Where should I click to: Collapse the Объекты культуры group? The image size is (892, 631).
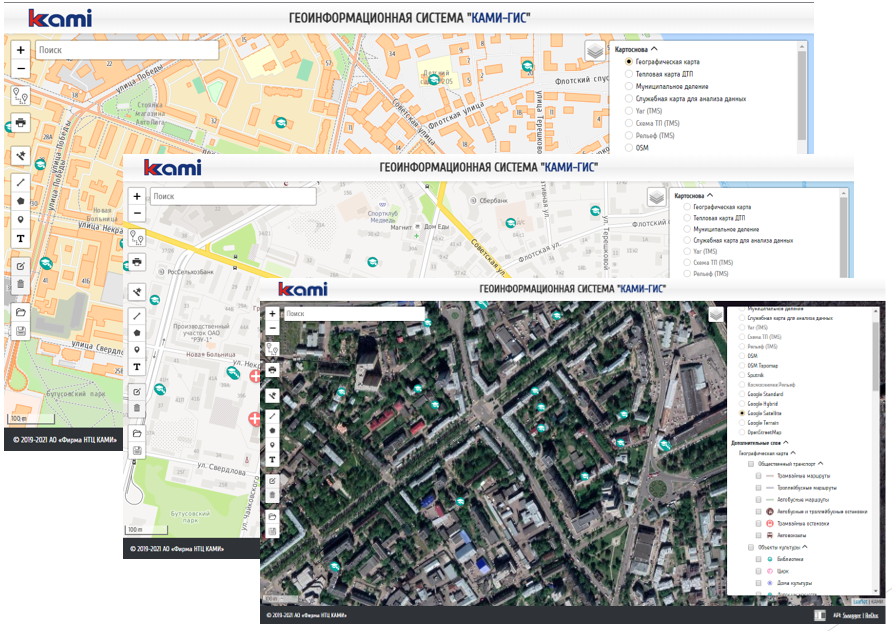pyautogui.click(x=806, y=547)
